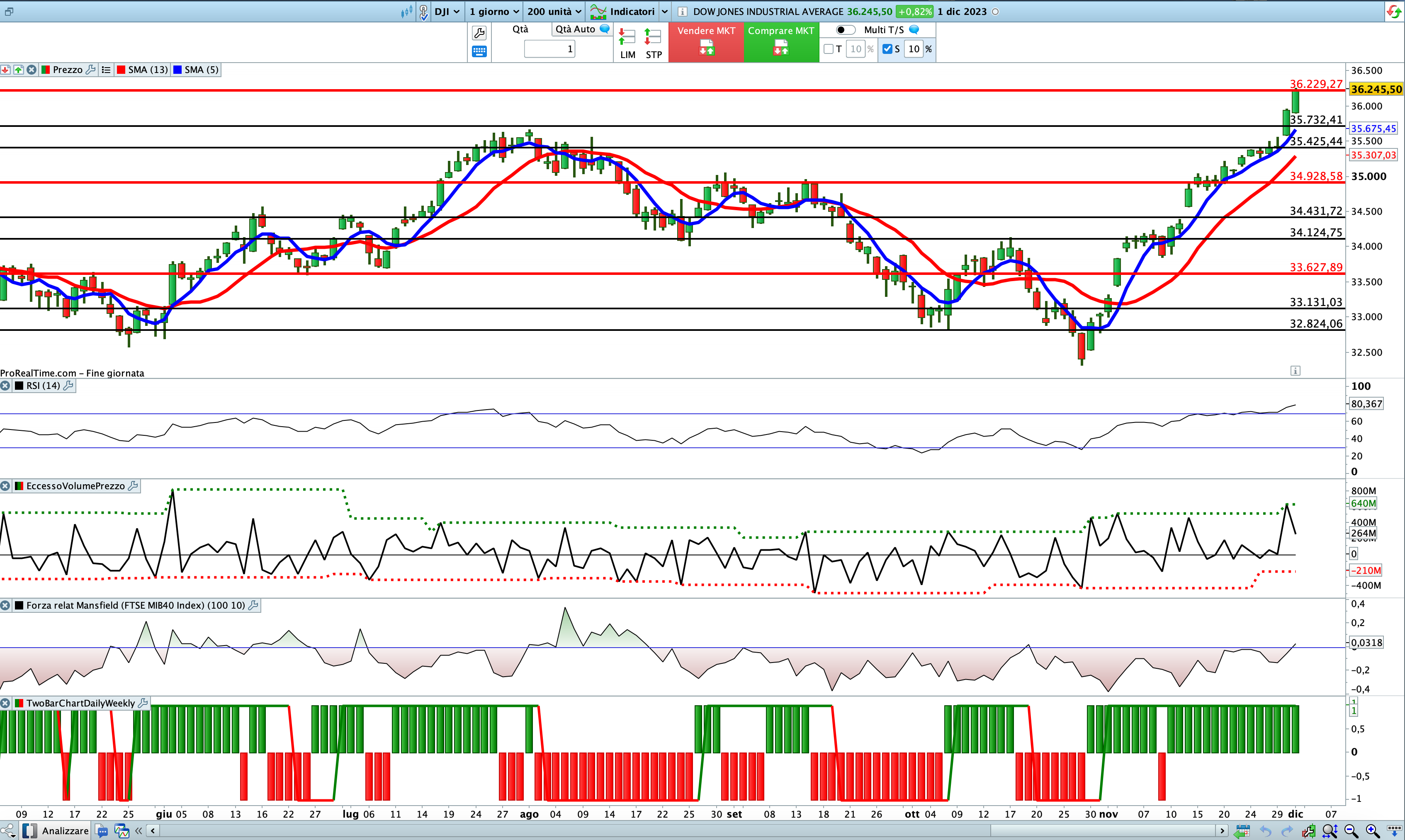Open Forza relat Mansfield settings wrench
Viewport: 1405px width, 840px height.
point(254,605)
